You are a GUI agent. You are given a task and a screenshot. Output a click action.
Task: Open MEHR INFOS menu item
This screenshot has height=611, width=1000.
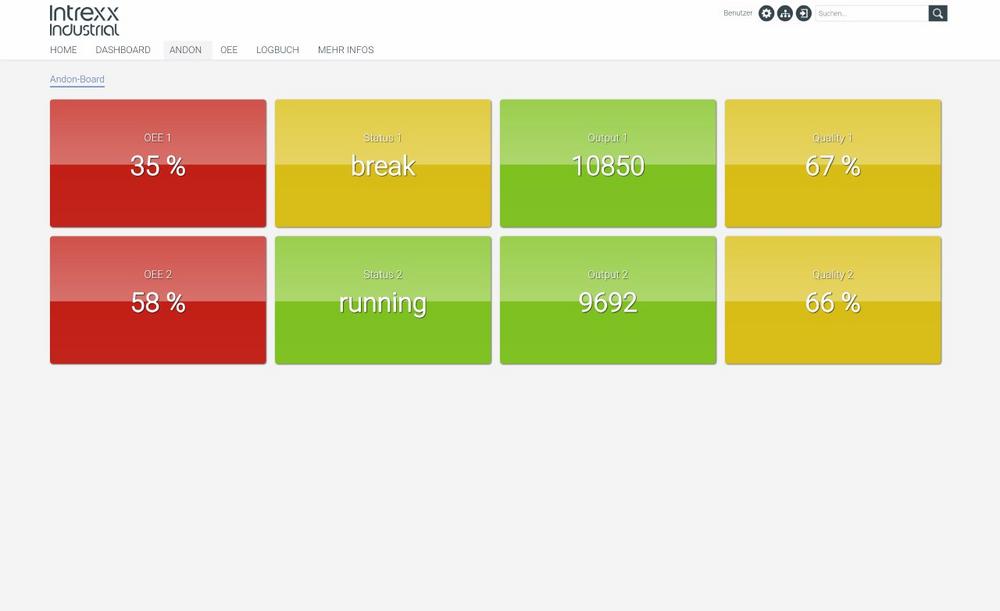coord(345,50)
